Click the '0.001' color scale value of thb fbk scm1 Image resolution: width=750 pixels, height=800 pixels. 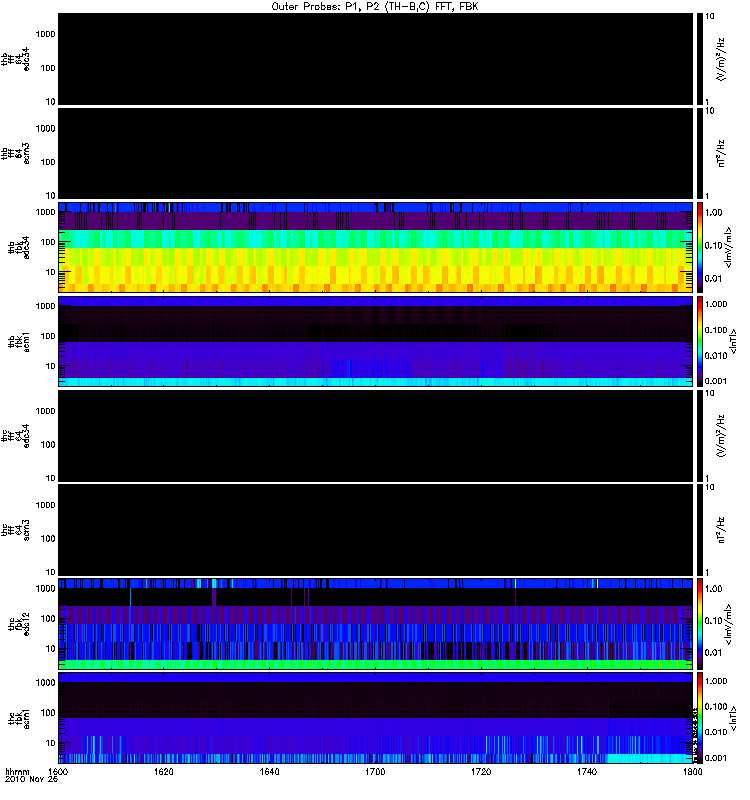click(715, 381)
